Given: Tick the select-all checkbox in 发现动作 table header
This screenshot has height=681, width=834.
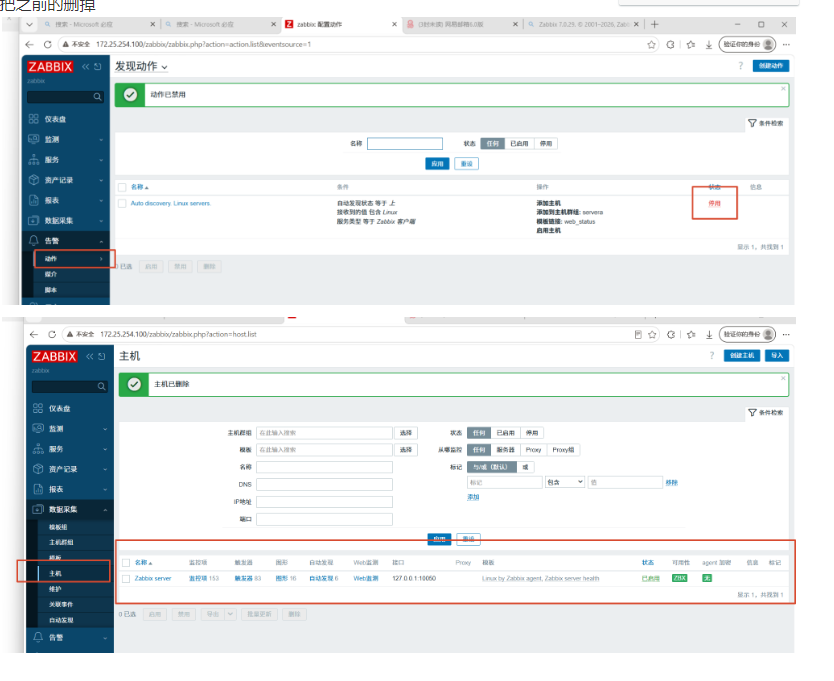Looking at the screenshot, I should (x=122, y=187).
